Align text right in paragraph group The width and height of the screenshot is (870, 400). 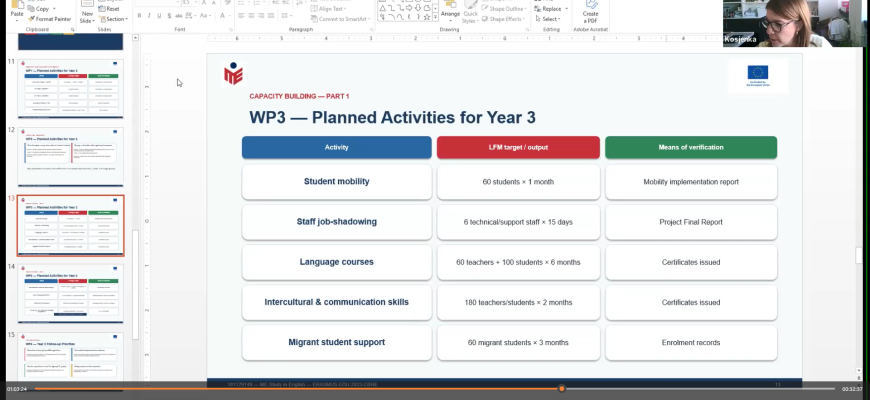(x=261, y=16)
